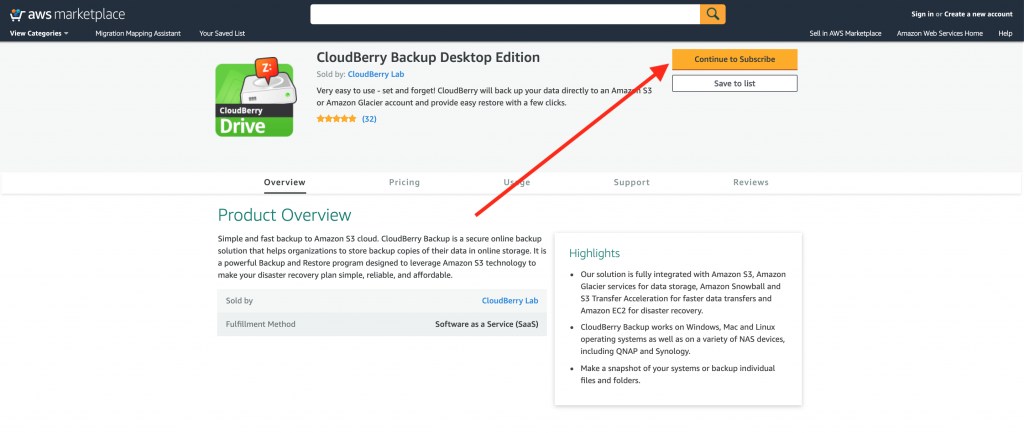
Task: Switch to the Pricing tab
Action: tap(404, 182)
